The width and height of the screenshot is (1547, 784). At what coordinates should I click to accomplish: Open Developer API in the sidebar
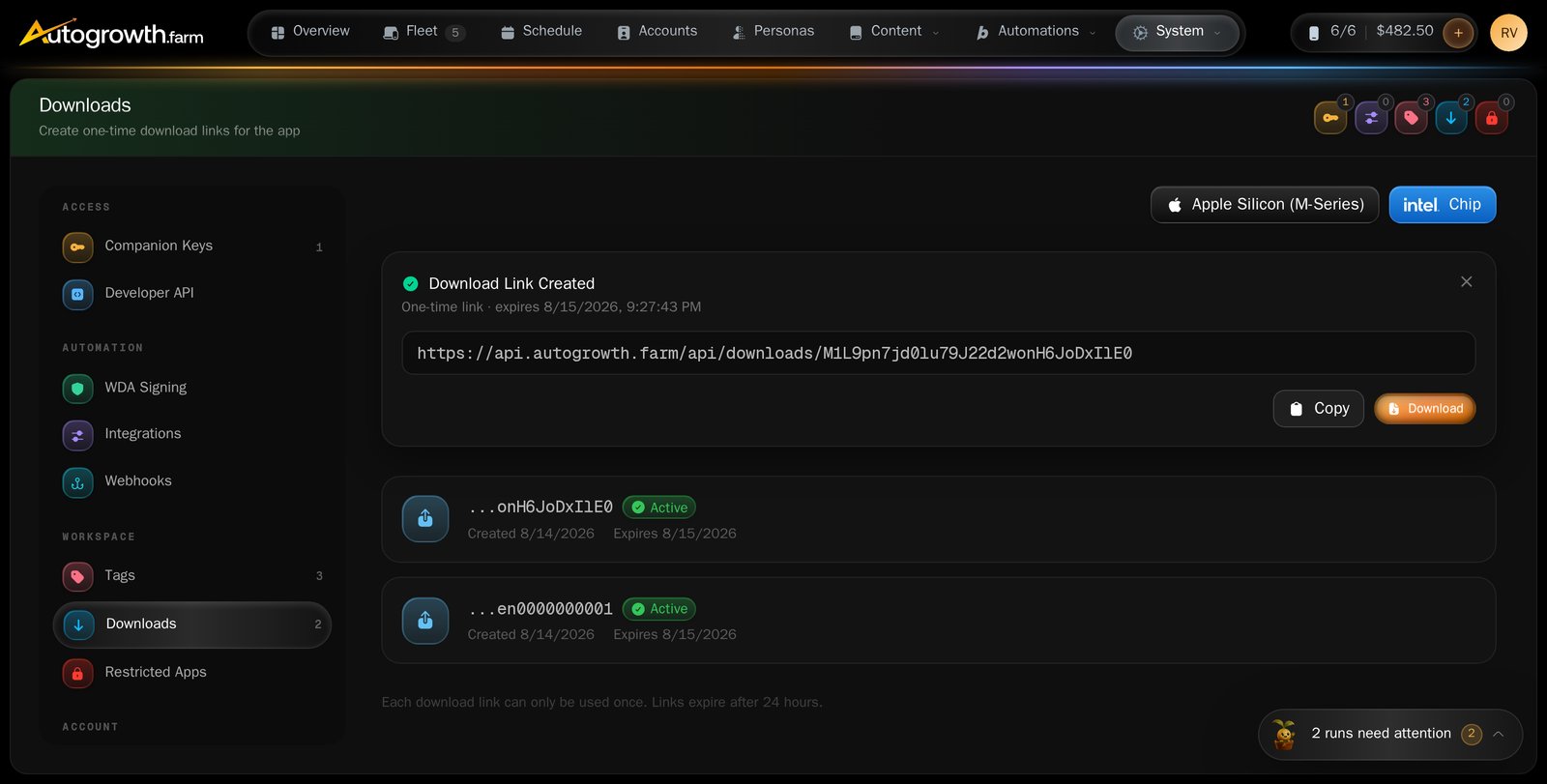(192, 294)
